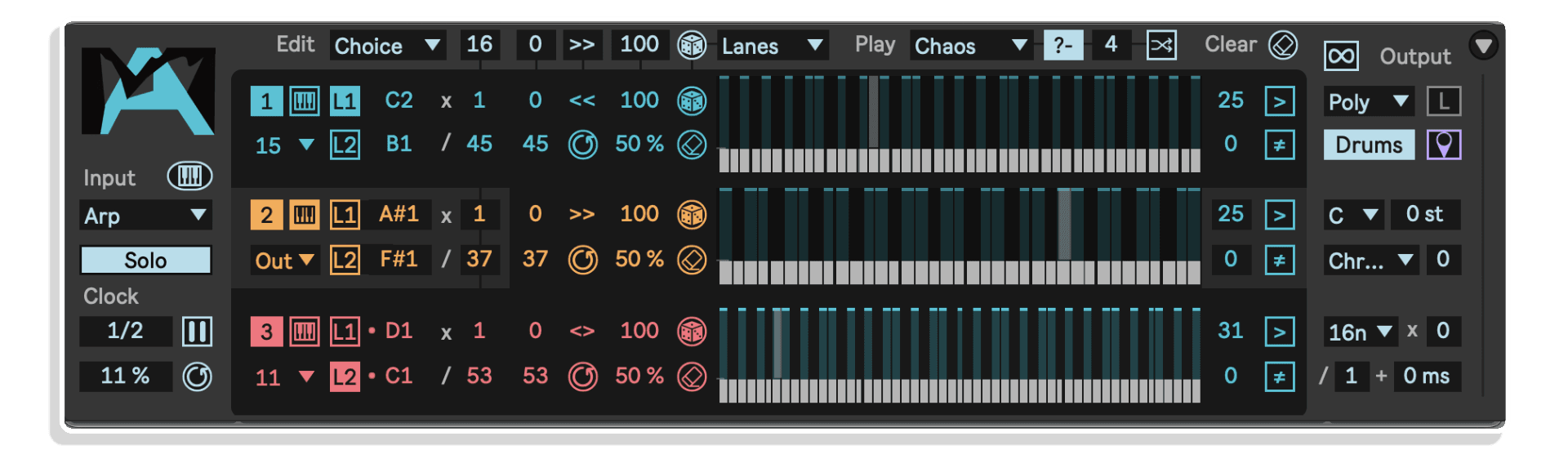
Task: Click the blue dice icon in lane 1
Action: pos(692,101)
